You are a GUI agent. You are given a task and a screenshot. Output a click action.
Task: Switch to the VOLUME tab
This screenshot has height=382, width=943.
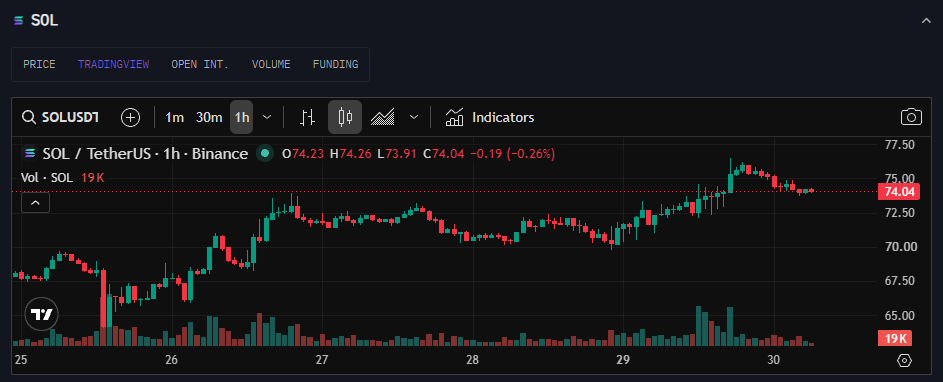(x=271, y=64)
